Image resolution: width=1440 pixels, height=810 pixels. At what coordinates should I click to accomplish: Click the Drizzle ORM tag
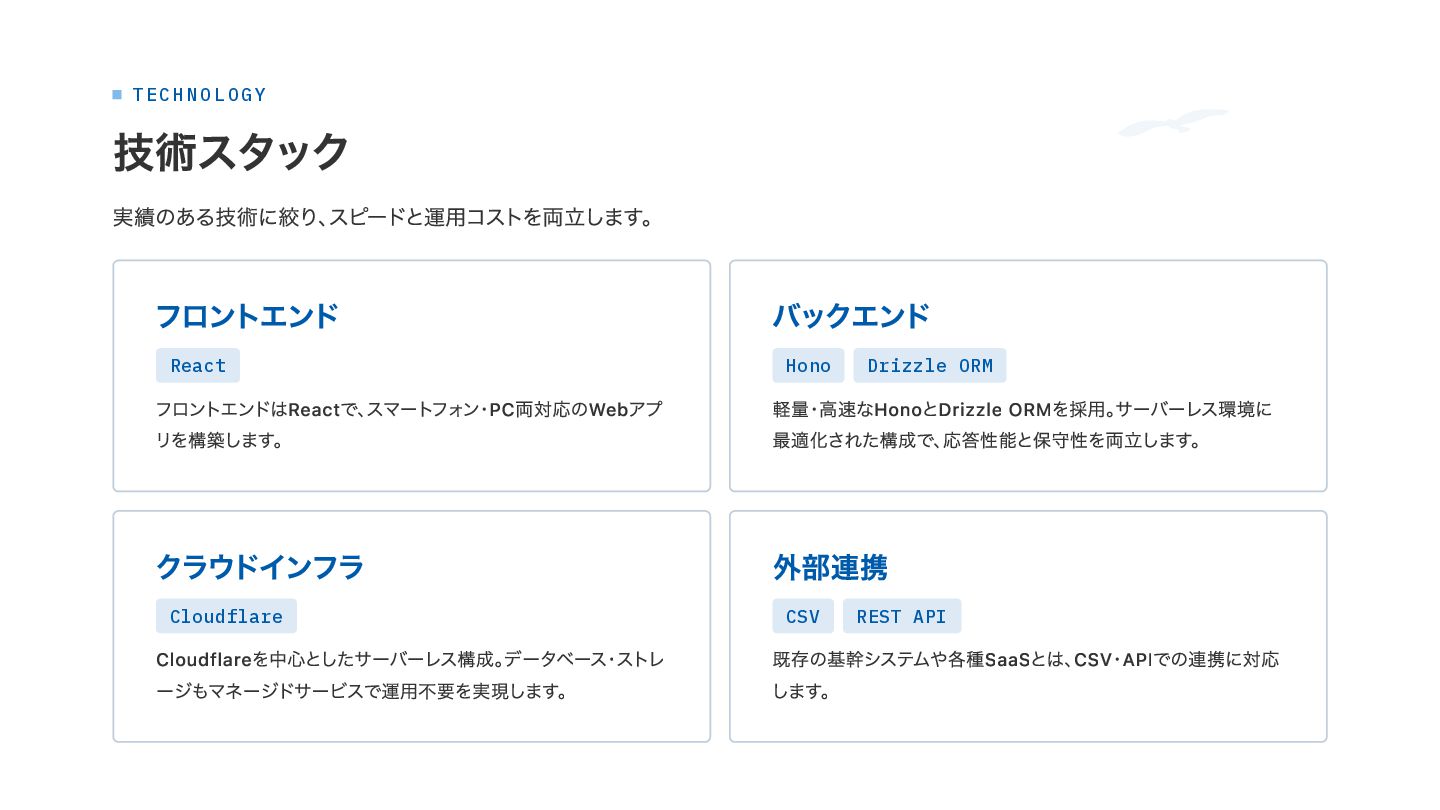pyautogui.click(x=930, y=365)
